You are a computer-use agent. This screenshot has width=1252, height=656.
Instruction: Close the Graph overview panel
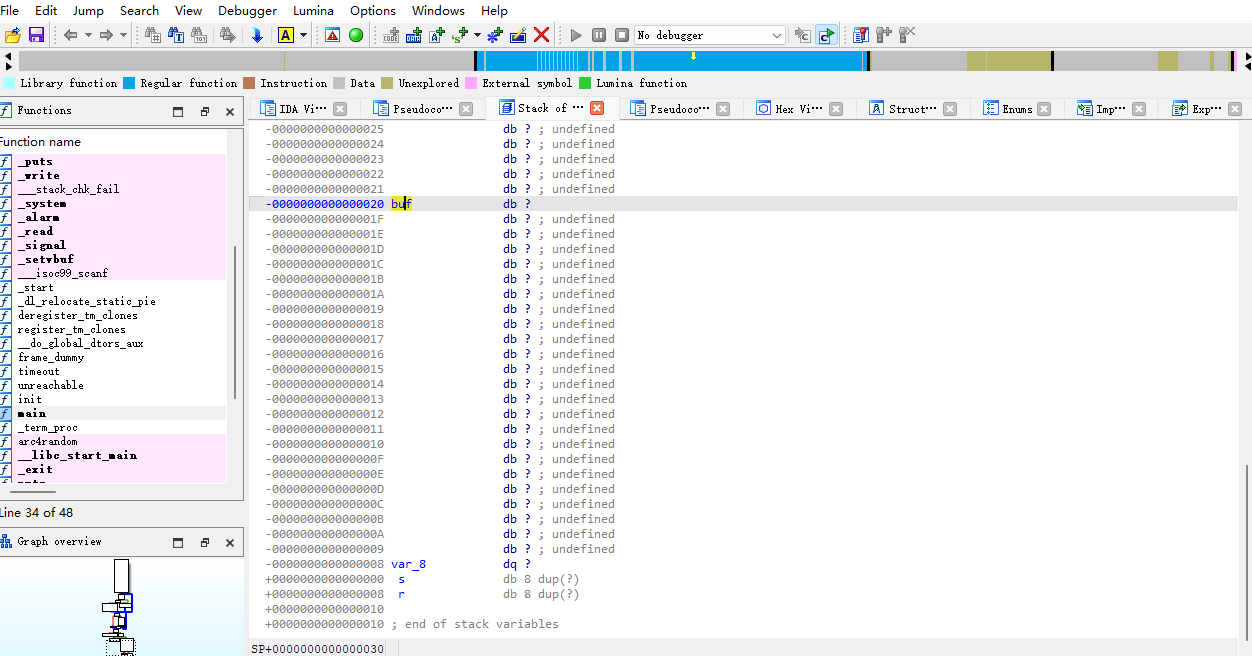coord(230,542)
